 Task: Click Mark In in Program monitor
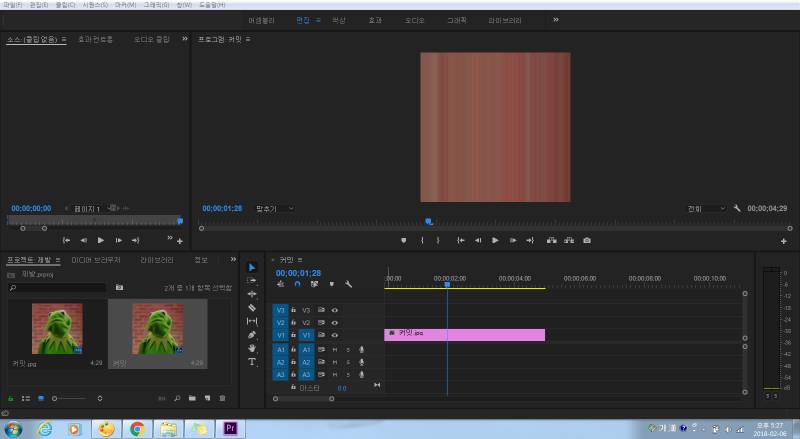point(422,240)
